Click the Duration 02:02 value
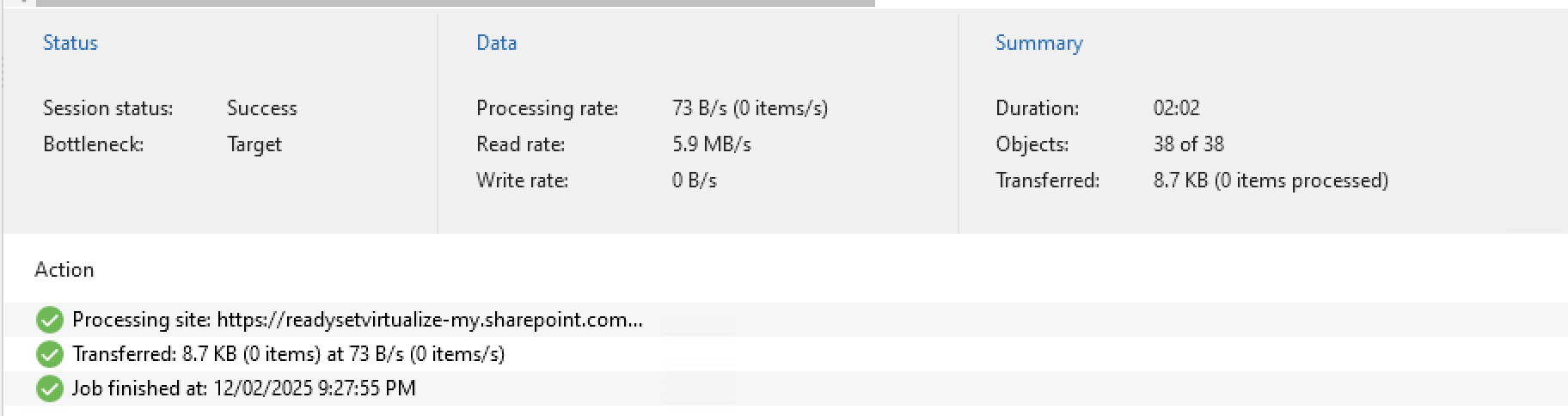 [x=1177, y=108]
